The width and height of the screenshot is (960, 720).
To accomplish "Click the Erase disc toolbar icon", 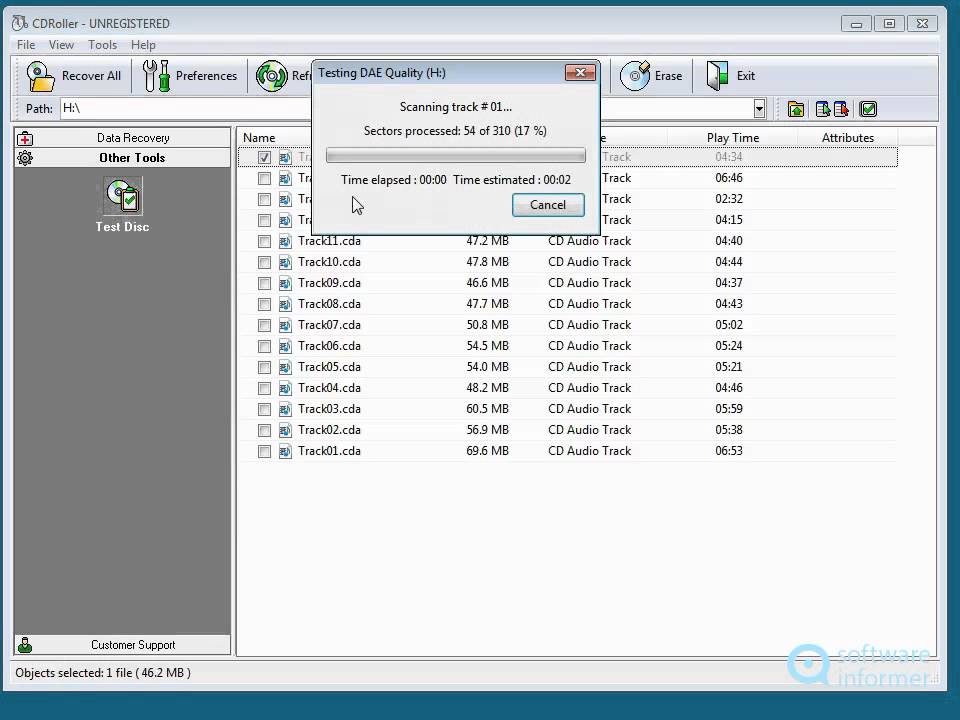I will tap(635, 76).
